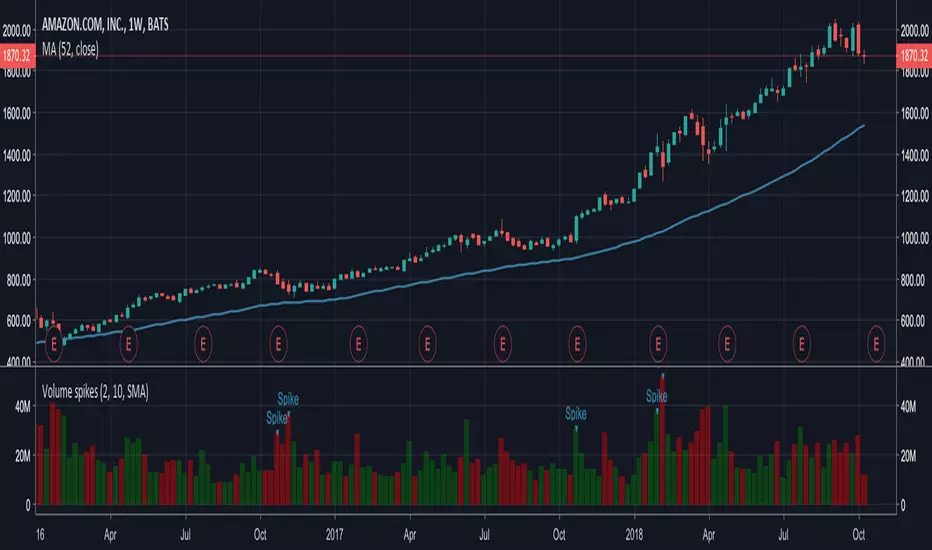This screenshot has height=550, width=932.
Task: Select the July 2017 earnings E icon
Action: [x=503, y=344]
